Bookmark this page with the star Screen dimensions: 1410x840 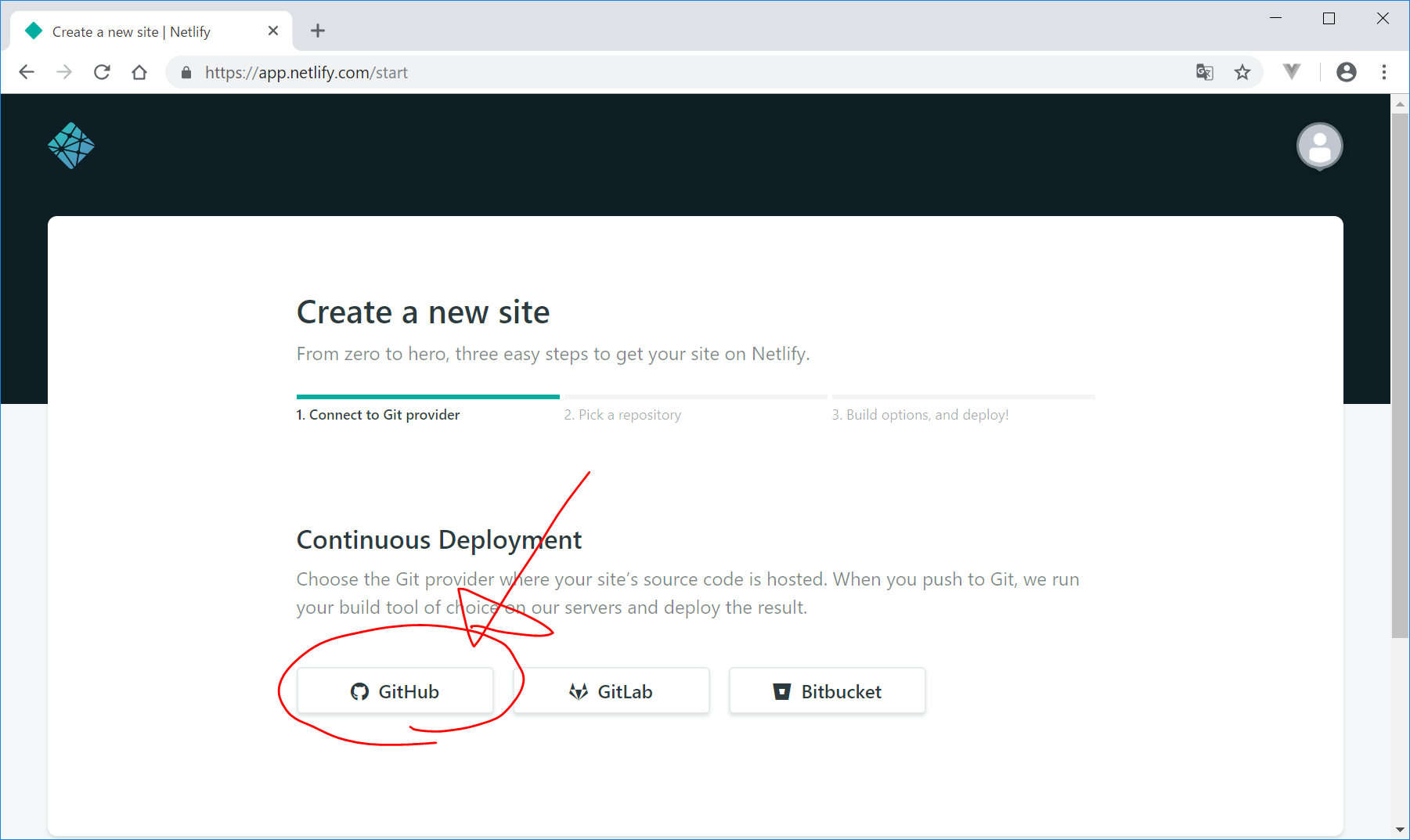pos(1242,72)
